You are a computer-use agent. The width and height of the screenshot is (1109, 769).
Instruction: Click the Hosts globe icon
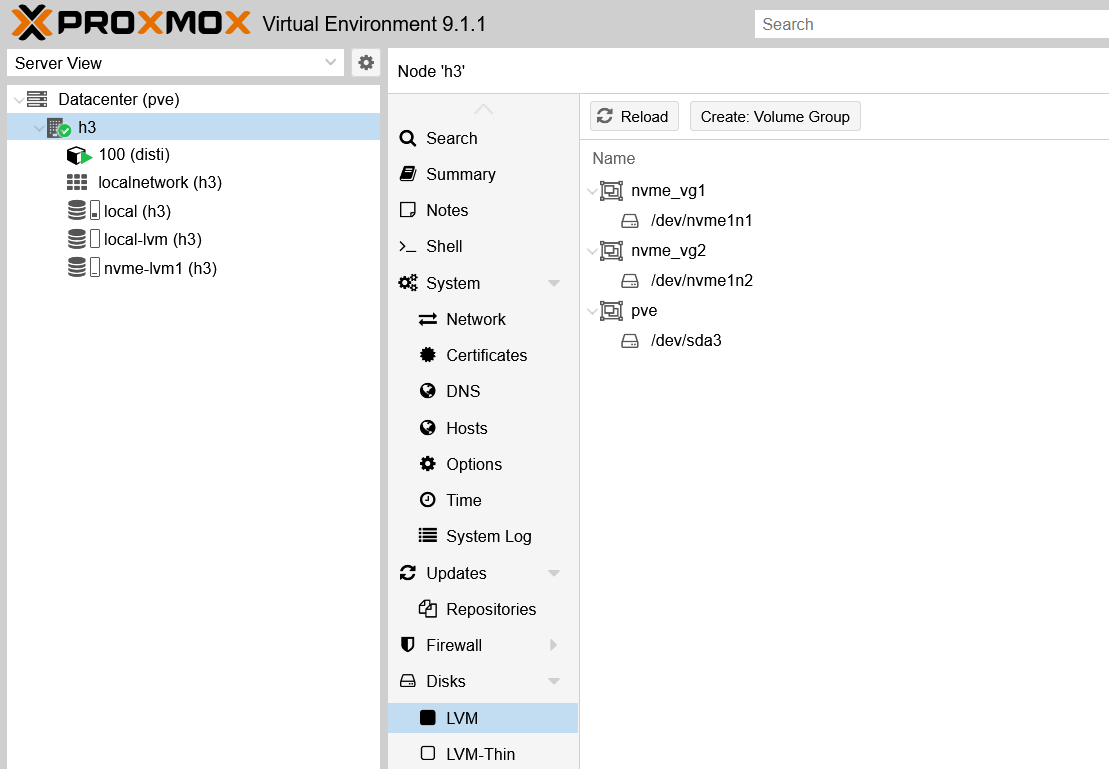point(428,428)
